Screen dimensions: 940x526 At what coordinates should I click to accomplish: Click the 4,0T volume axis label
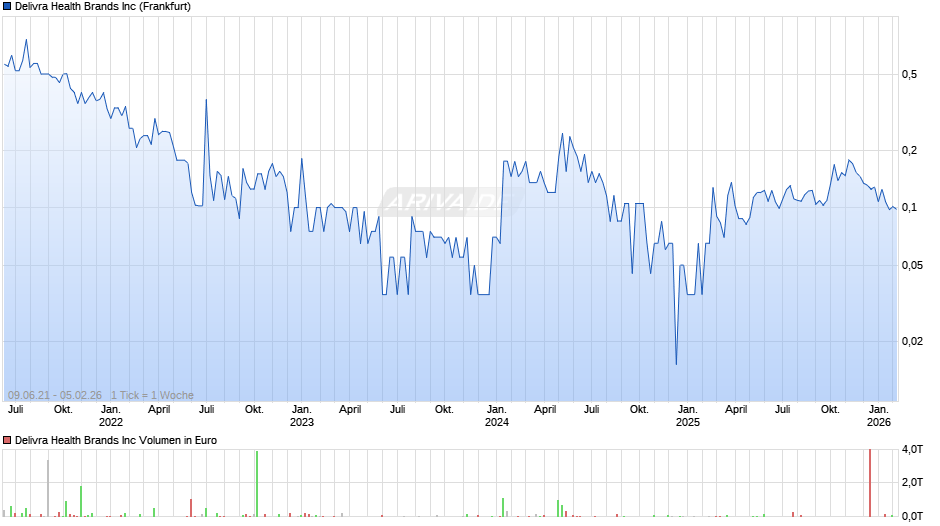point(912,449)
